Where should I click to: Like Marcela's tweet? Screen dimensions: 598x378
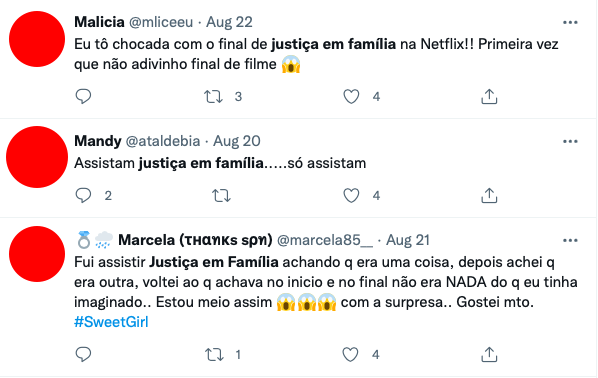pos(350,355)
